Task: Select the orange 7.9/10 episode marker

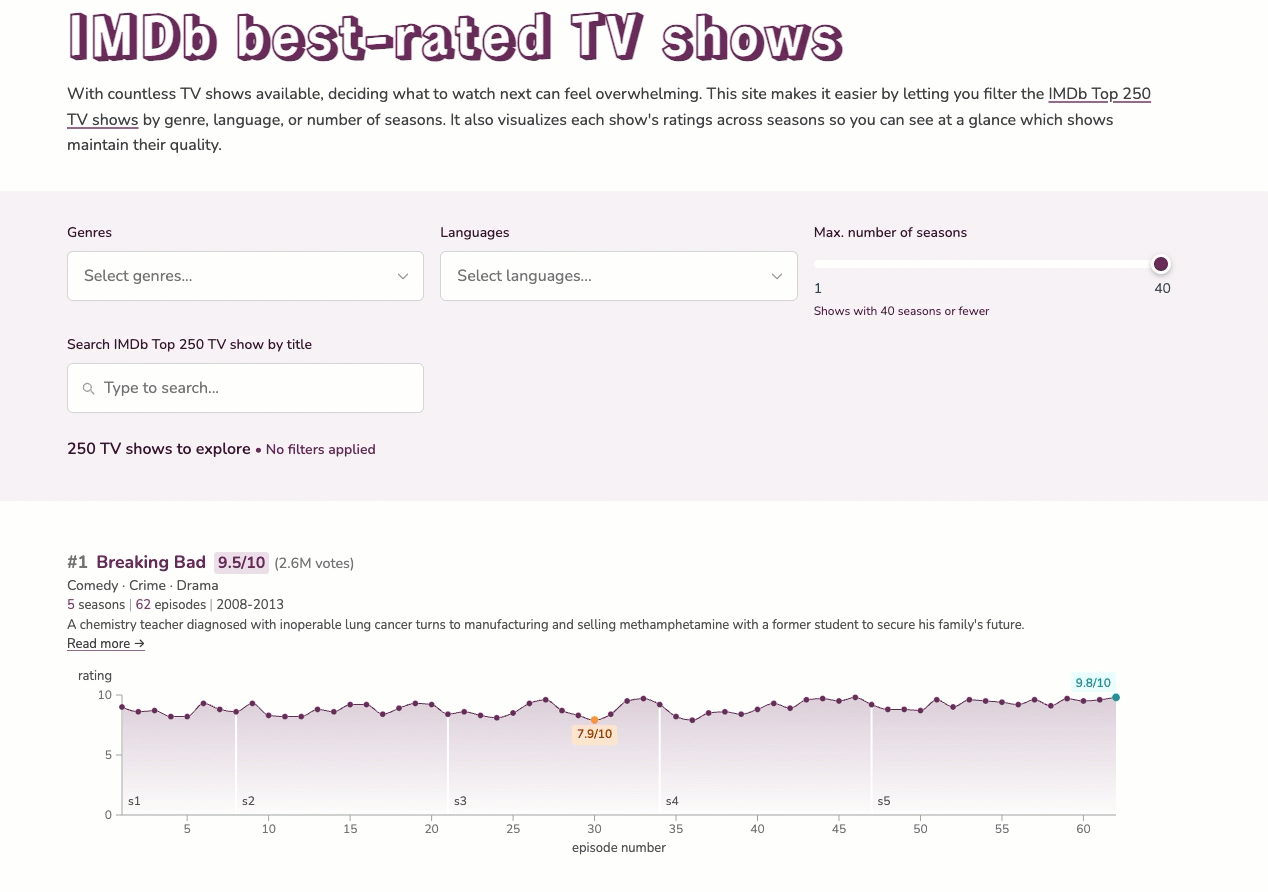Action: tap(594, 719)
